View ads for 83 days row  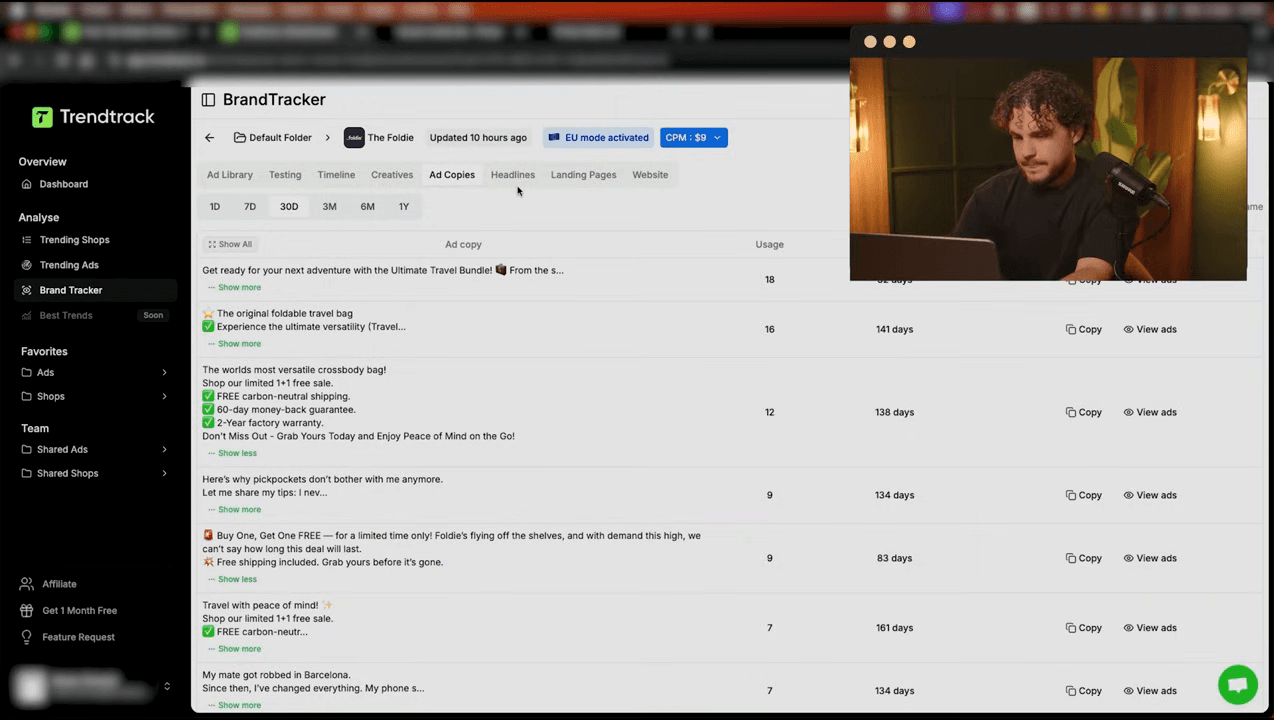click(x=1150, y=559)
